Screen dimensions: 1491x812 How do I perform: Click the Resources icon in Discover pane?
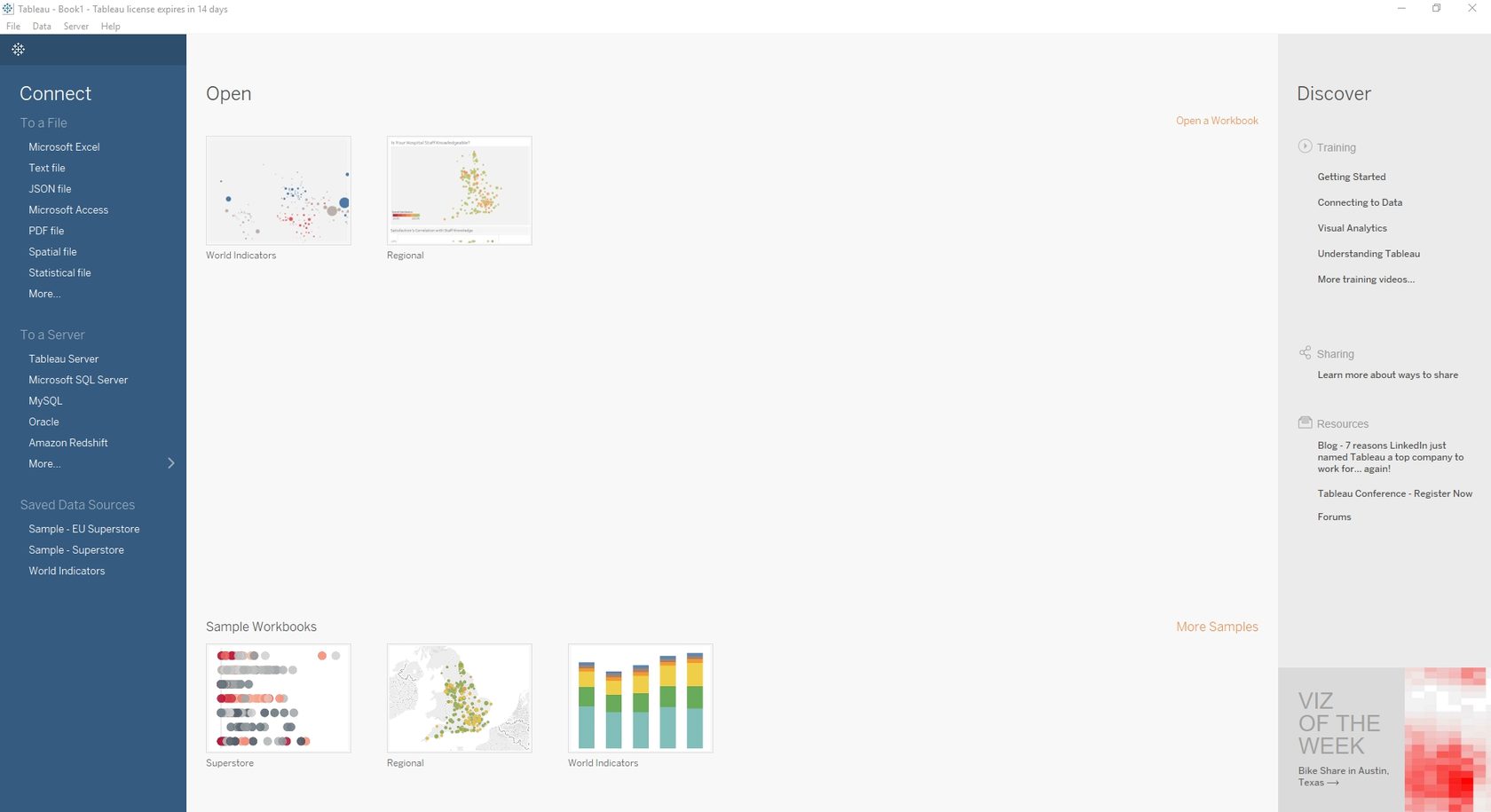point(1305,422)
